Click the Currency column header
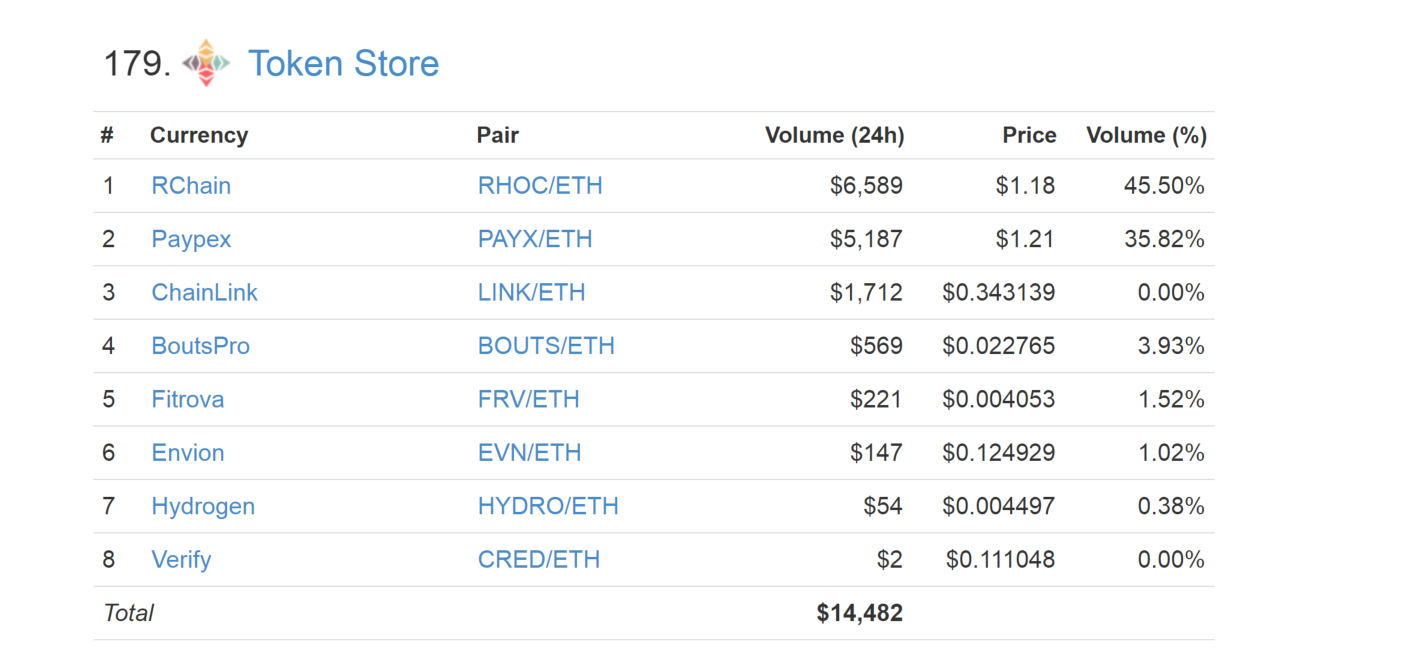Screen dimensions: 1417x664 click(x=199, y=136)
